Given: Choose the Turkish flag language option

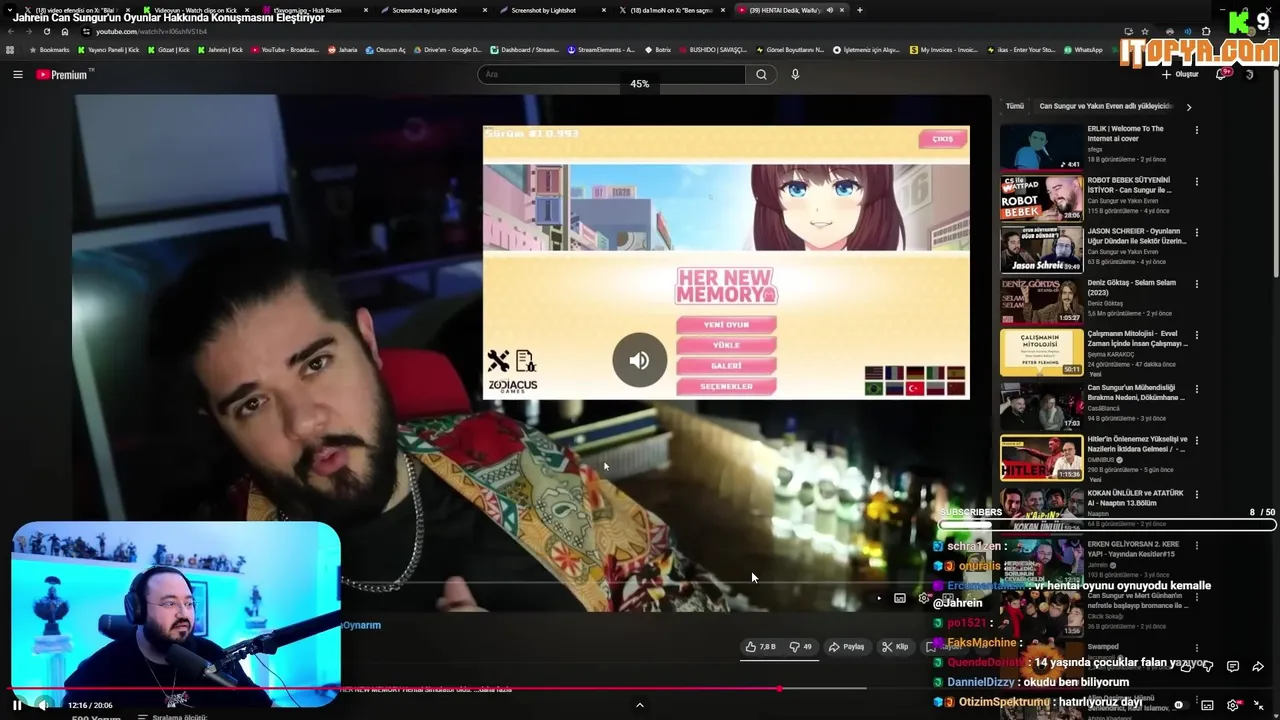Looking at the screenshot, I should point(915,388).
